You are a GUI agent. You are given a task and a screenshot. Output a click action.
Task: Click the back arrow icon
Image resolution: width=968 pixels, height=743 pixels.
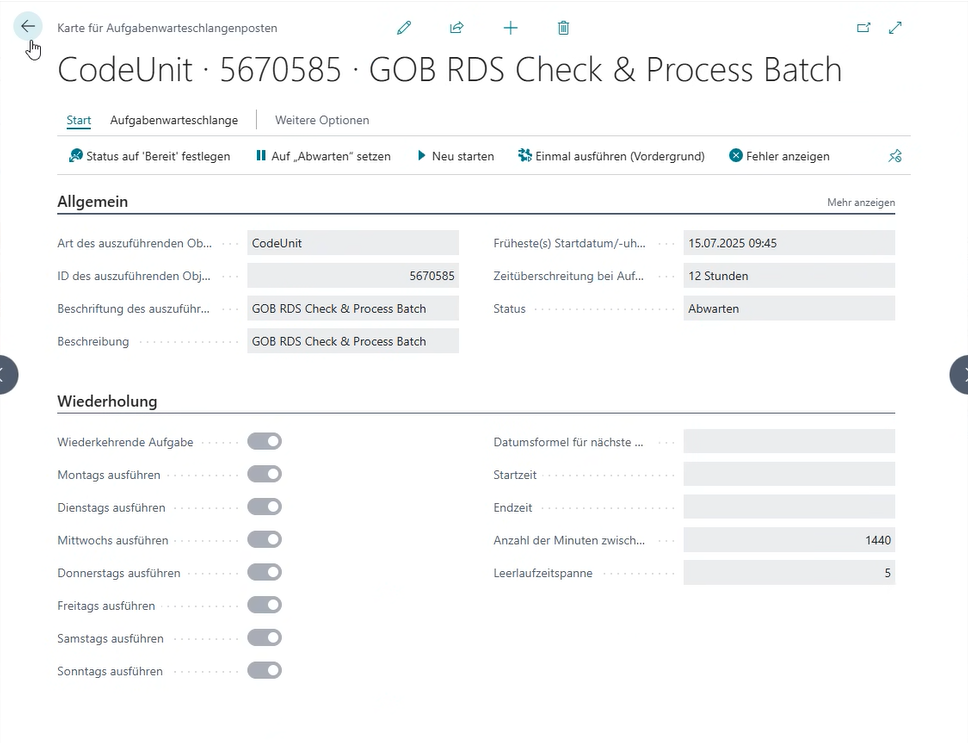27,27
